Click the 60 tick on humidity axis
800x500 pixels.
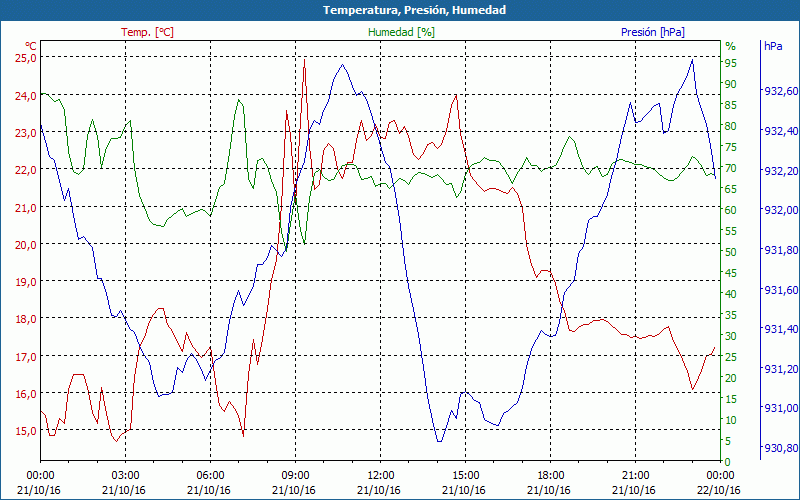tap(731, 210)
